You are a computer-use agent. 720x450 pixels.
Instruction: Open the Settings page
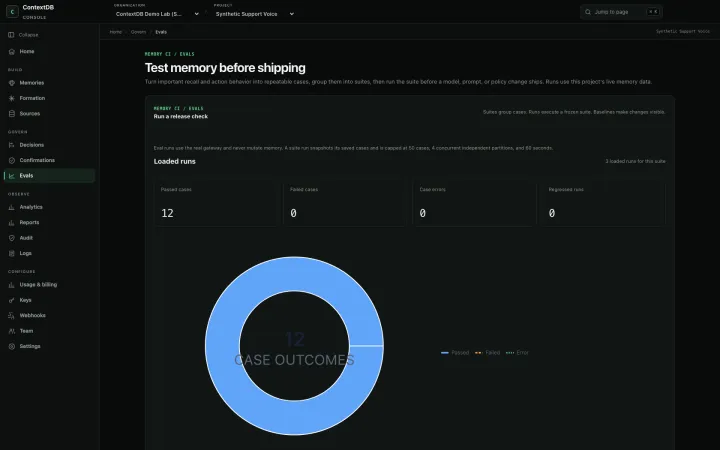[x=49, y=346]
